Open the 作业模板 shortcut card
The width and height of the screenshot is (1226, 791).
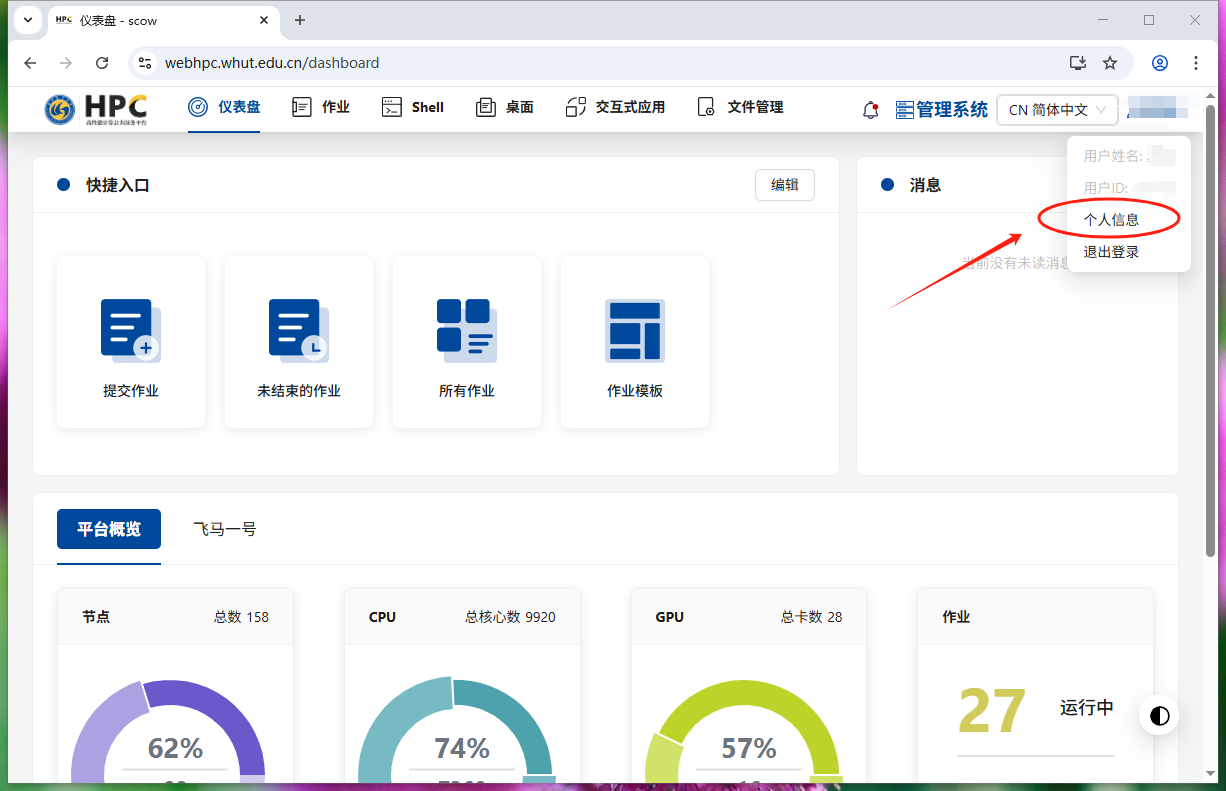click(x=635, y=342)
